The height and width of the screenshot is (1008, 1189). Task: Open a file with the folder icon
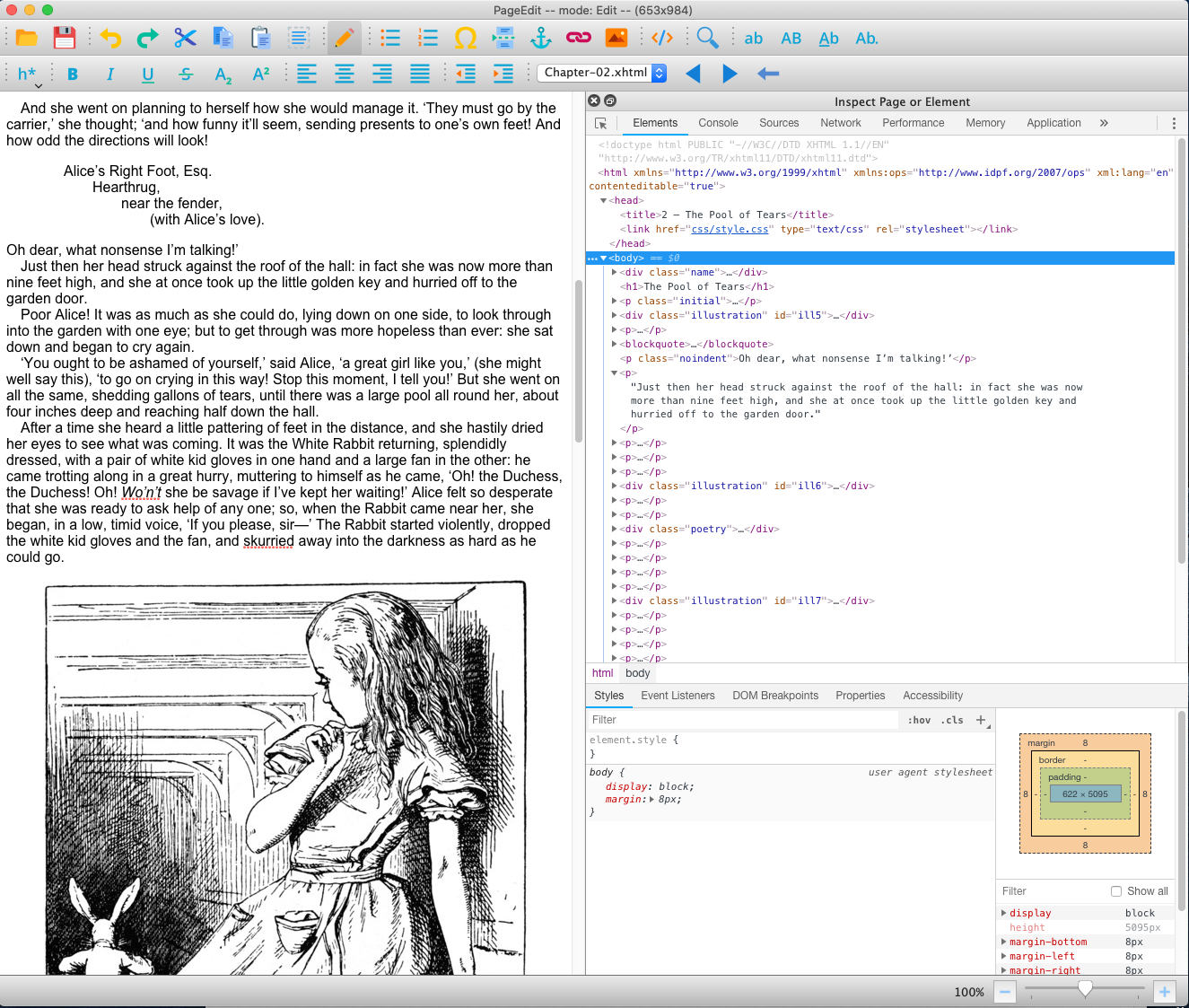coord(27,38)
